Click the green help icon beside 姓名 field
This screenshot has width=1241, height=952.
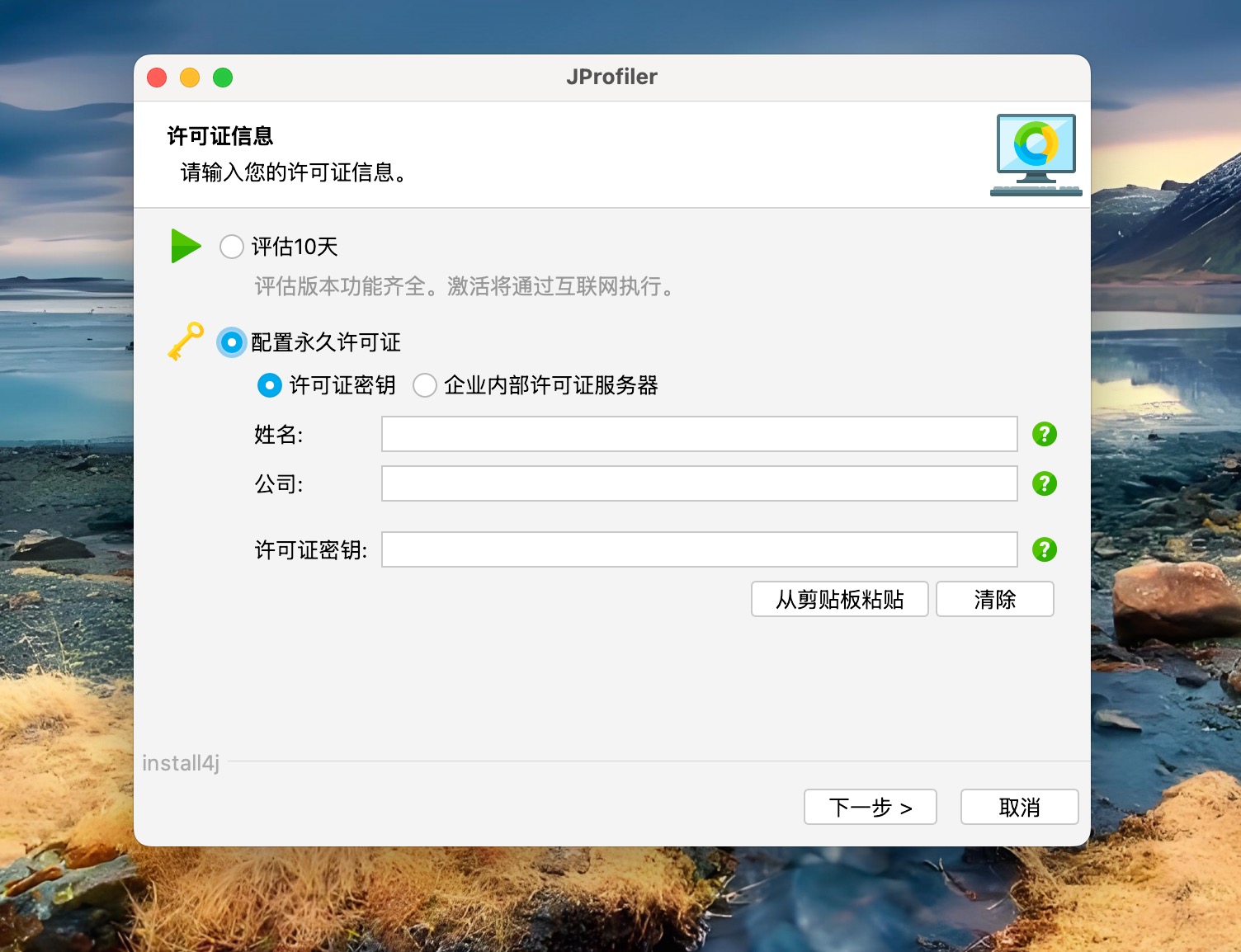(1044, 434)
